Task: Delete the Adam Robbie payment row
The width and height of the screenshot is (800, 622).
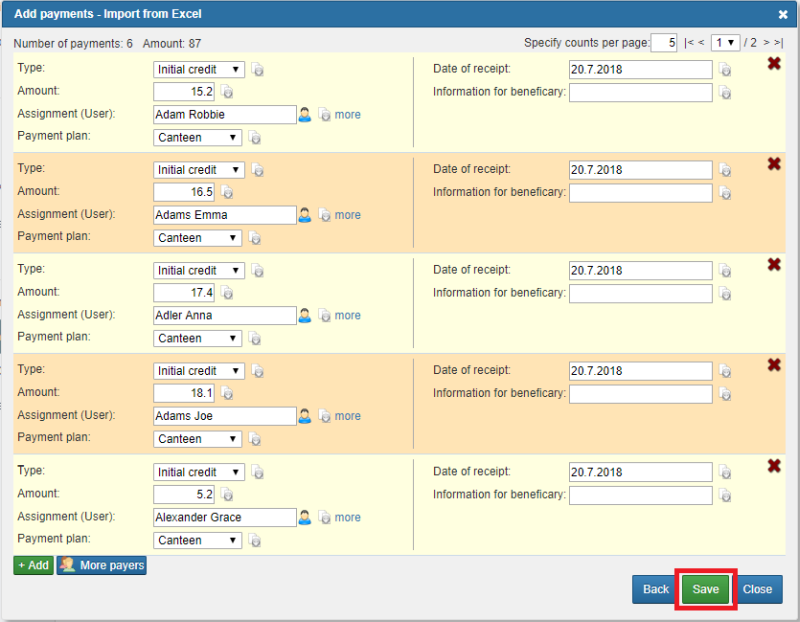Action: point(774,63)
